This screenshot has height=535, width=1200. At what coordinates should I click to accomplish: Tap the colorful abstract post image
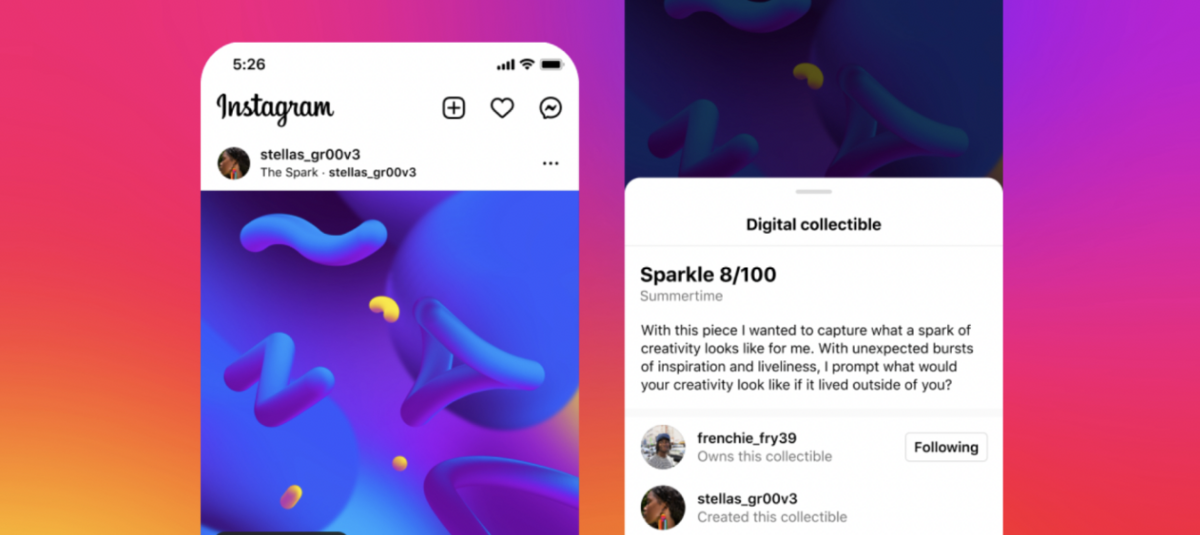coord(390,362)
